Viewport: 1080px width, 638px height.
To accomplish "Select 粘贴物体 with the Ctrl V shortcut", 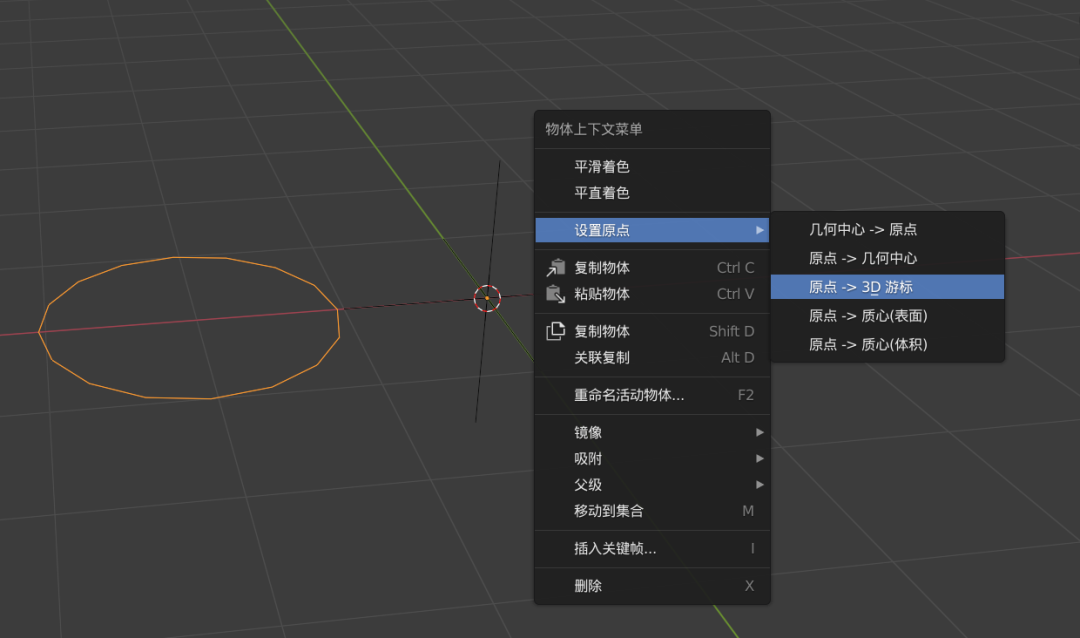I will (x=652, y=294).
